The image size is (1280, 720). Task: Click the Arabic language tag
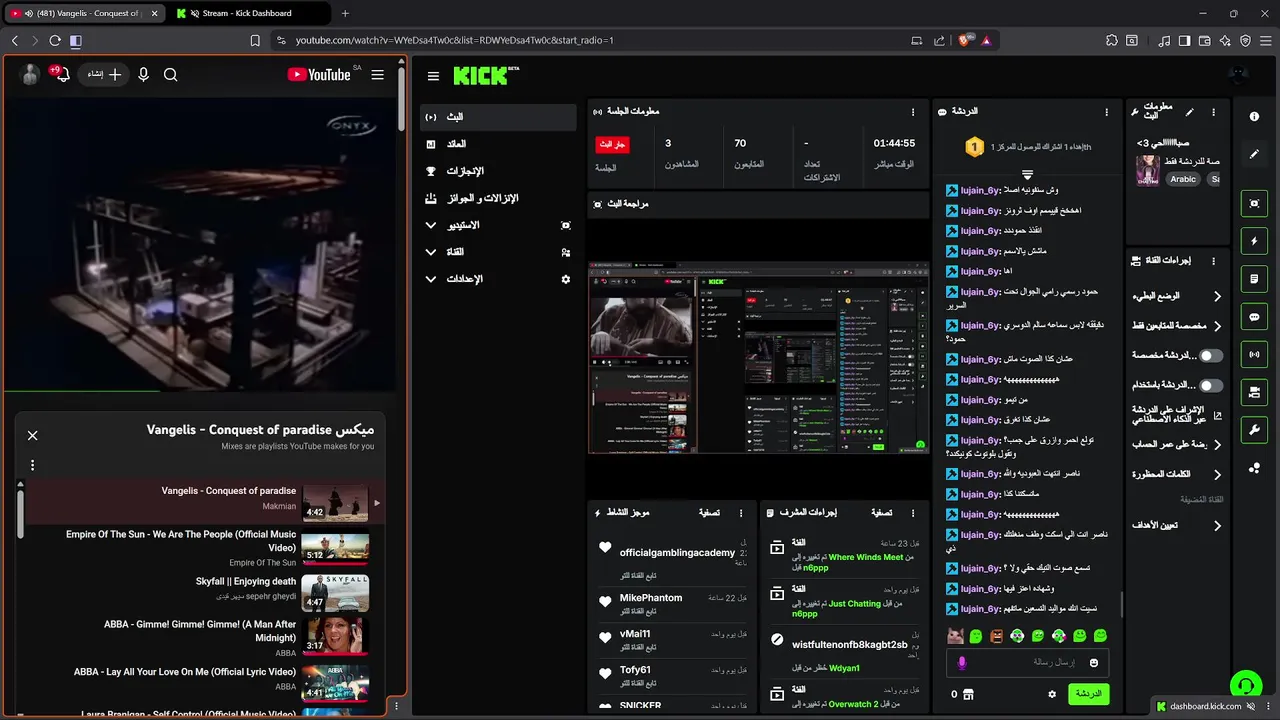pos(1183,179)
